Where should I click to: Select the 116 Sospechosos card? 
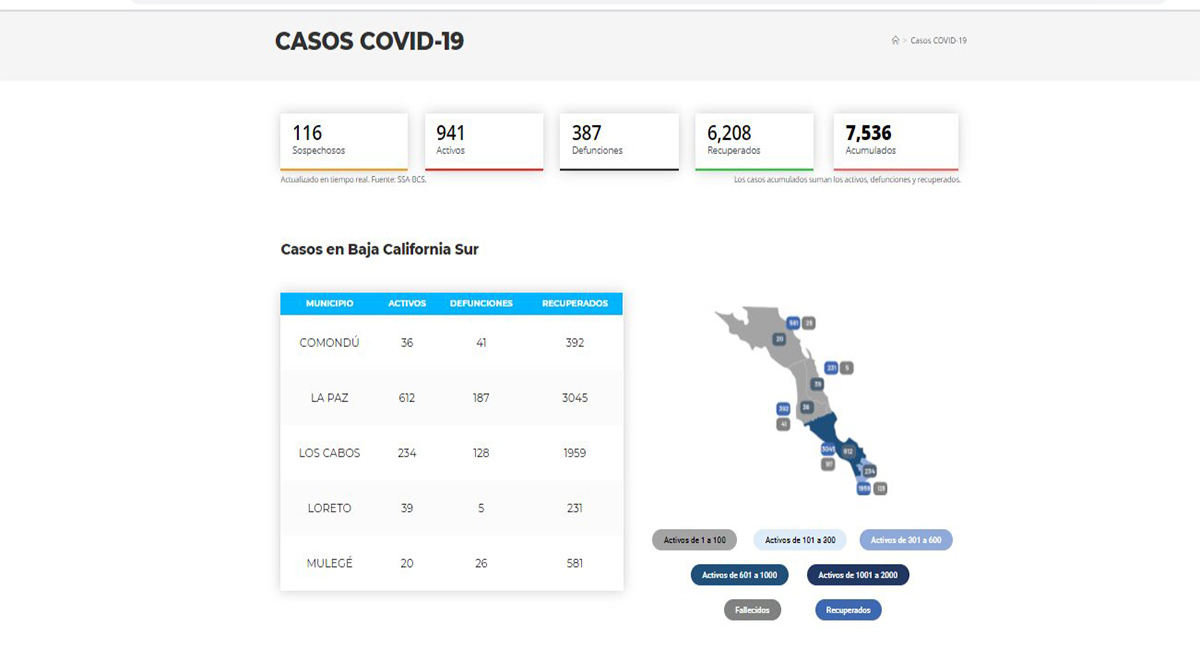(344, 142)
